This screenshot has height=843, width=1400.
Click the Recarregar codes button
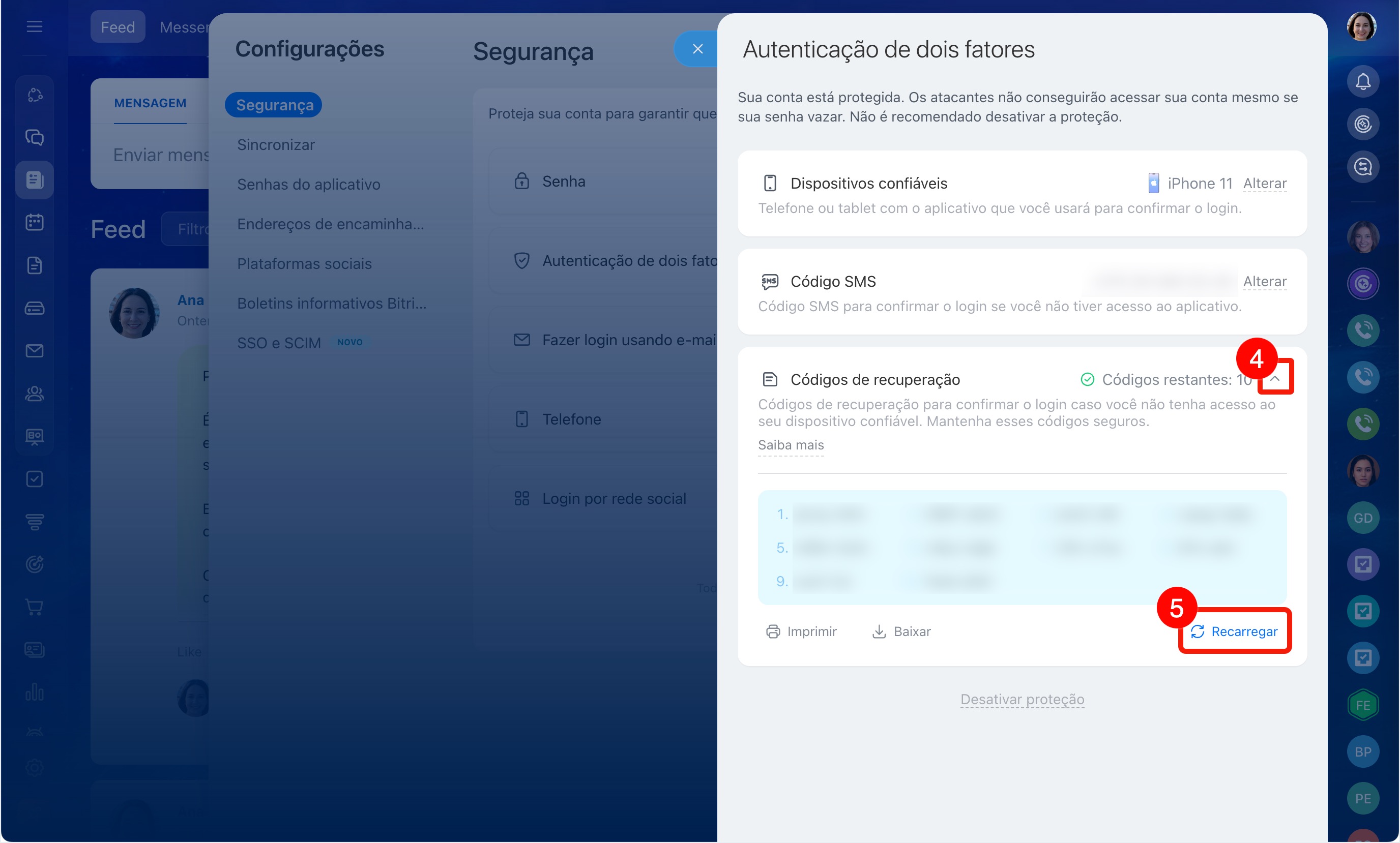click(x=1234, y=631)
